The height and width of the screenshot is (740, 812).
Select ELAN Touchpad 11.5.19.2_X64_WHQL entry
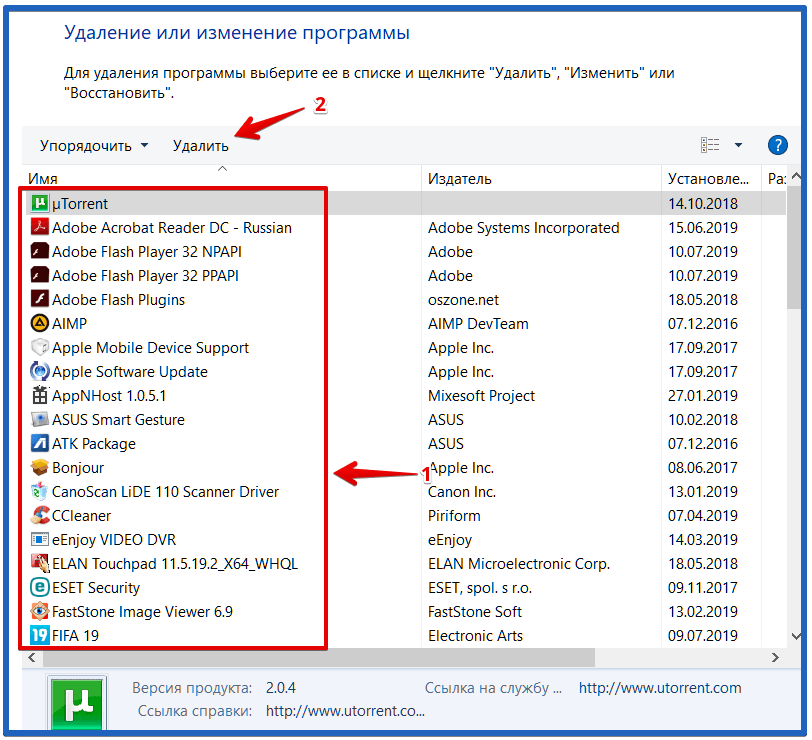click(175, 563)
